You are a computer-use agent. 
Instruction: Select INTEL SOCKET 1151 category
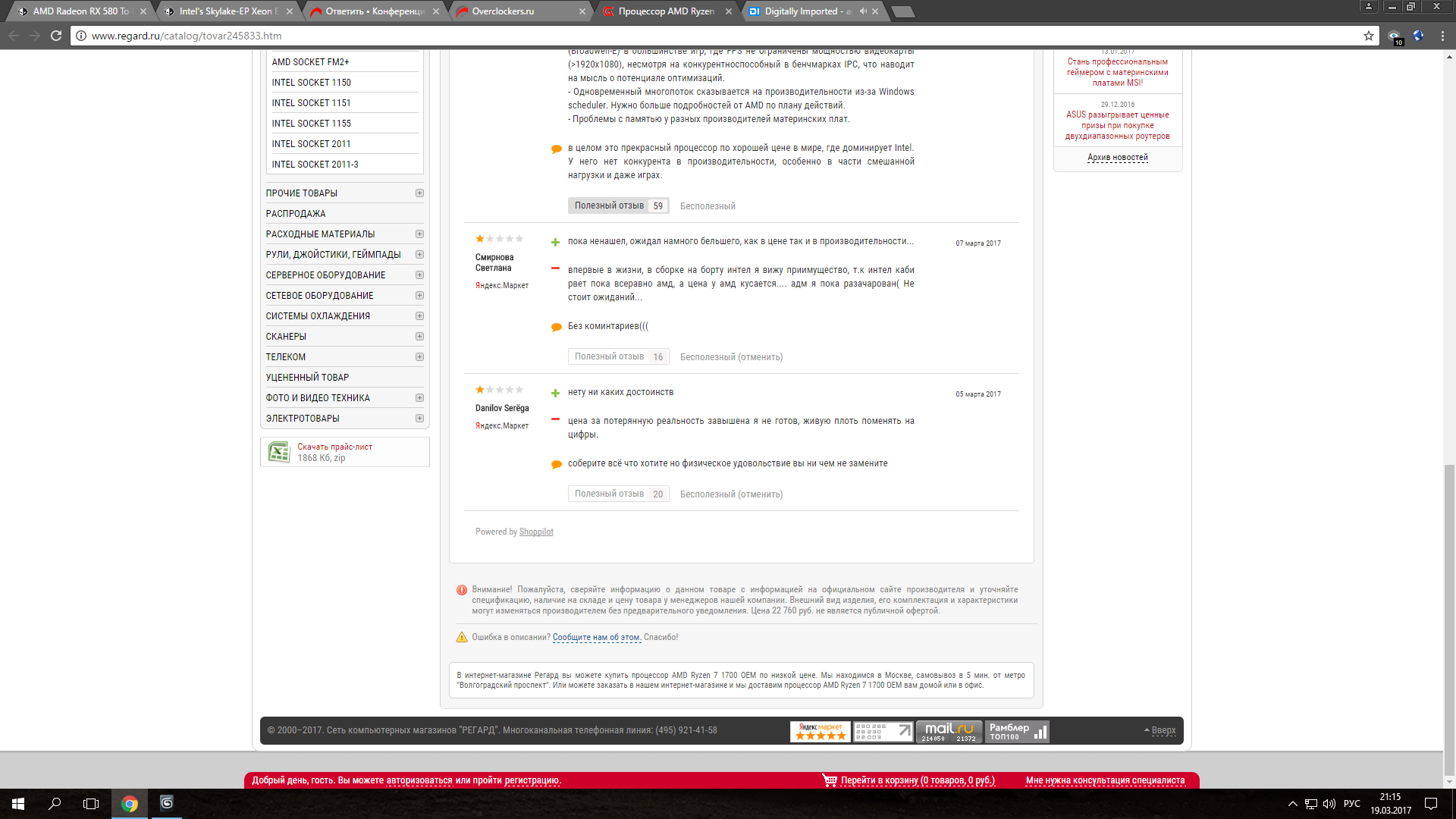pos(311,103)
